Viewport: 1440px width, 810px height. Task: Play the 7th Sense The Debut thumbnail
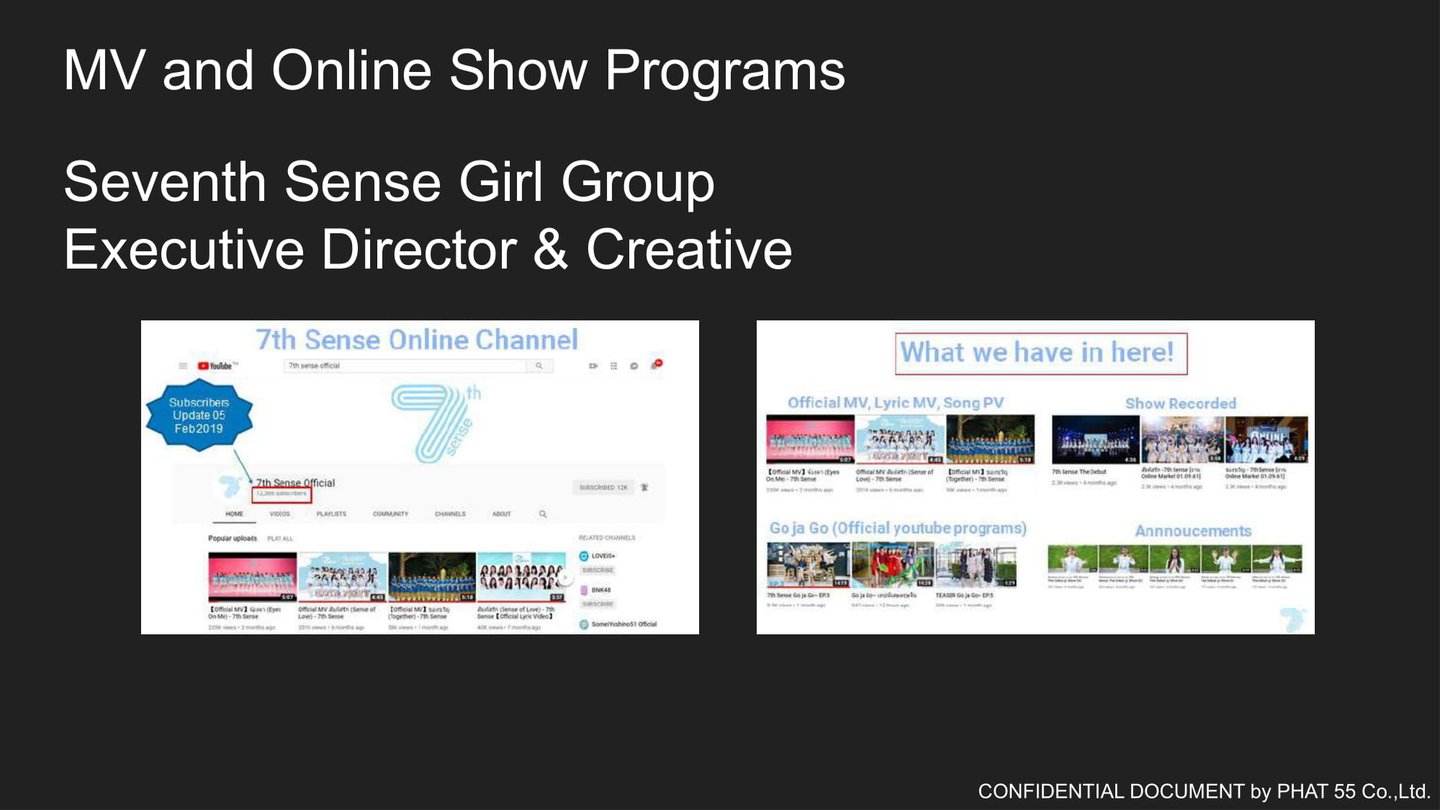(1096, 440)
